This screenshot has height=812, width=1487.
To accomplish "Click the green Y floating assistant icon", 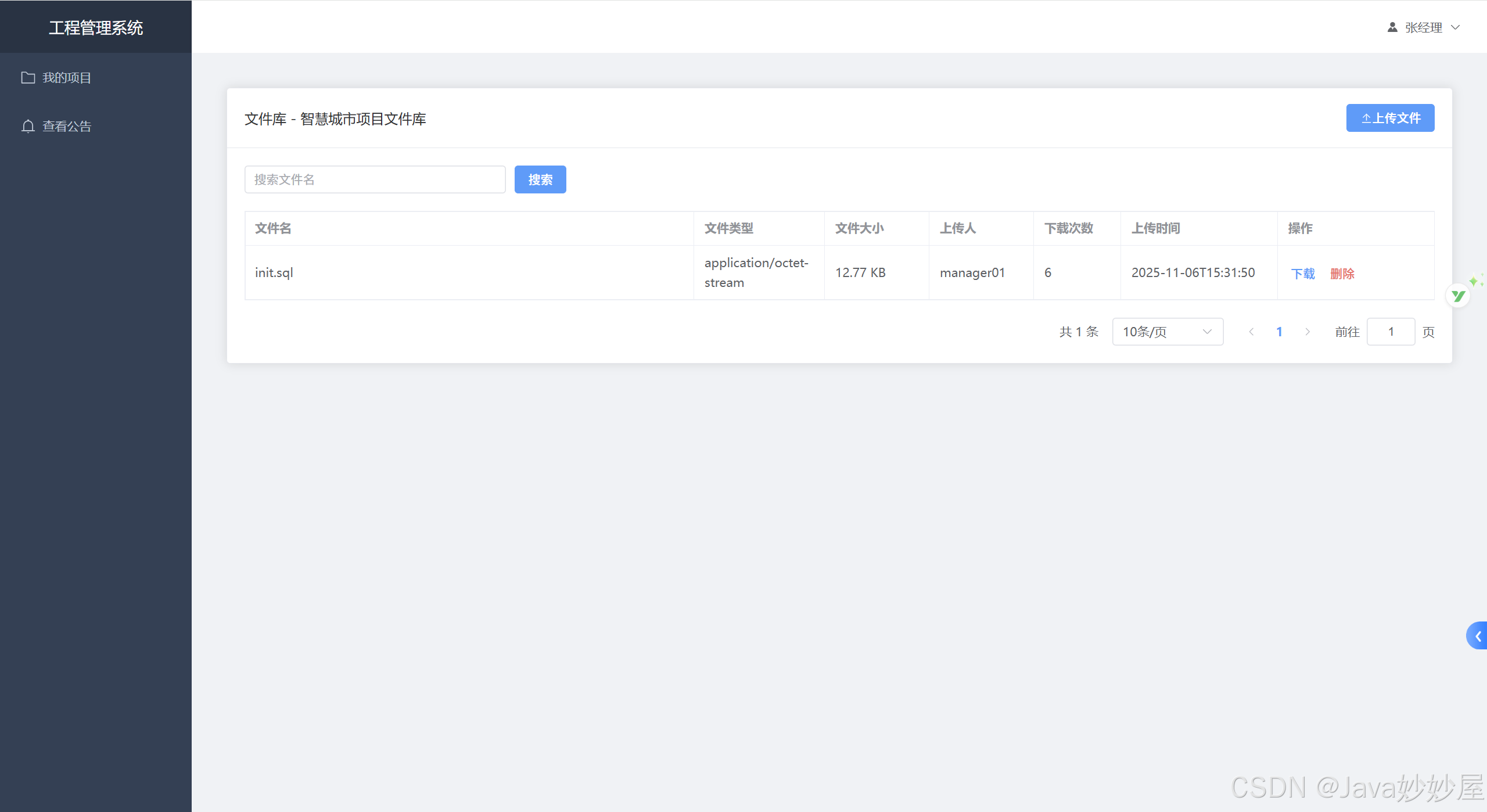I will point(1458,296).
